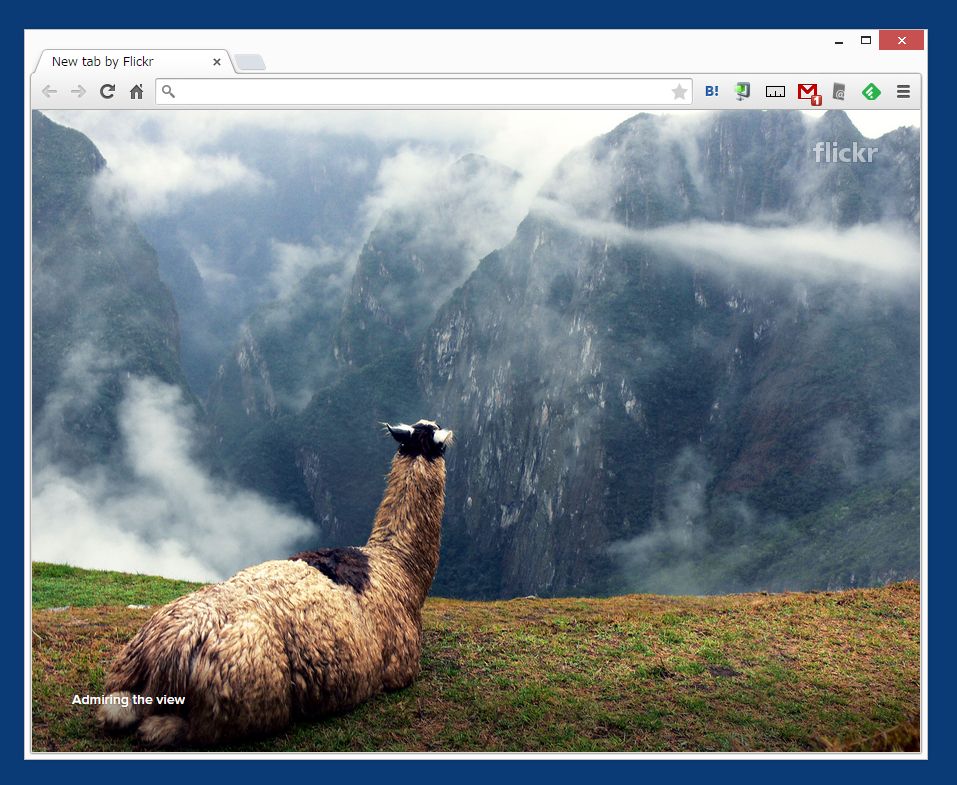Open the home page

pos(137,92)
